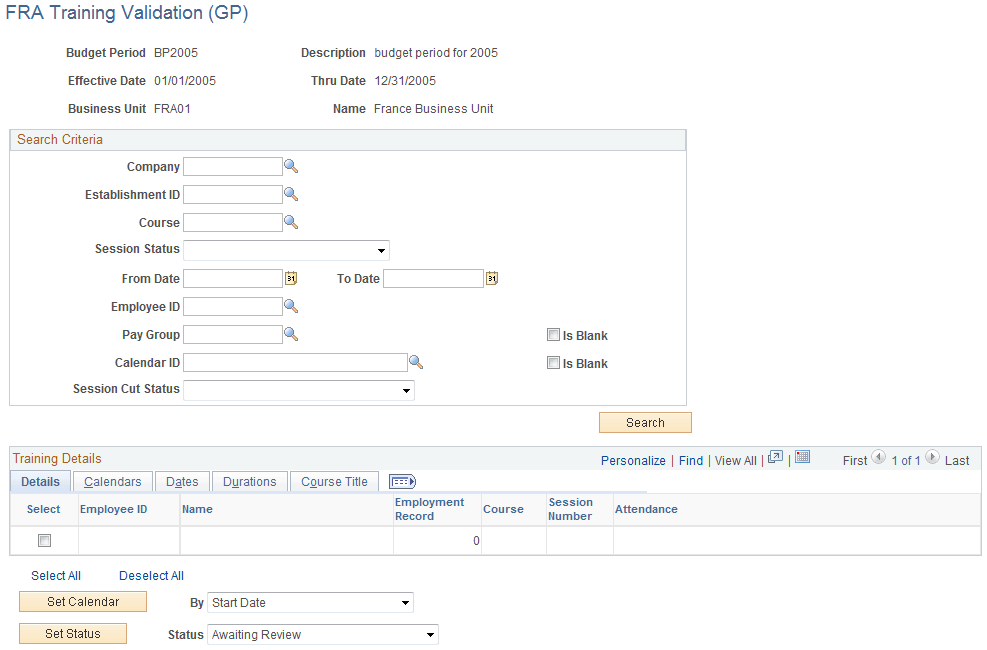Download the Training Details grid to Excel
Viewport: 987px width, 650px height.
[x=803, y=457]
